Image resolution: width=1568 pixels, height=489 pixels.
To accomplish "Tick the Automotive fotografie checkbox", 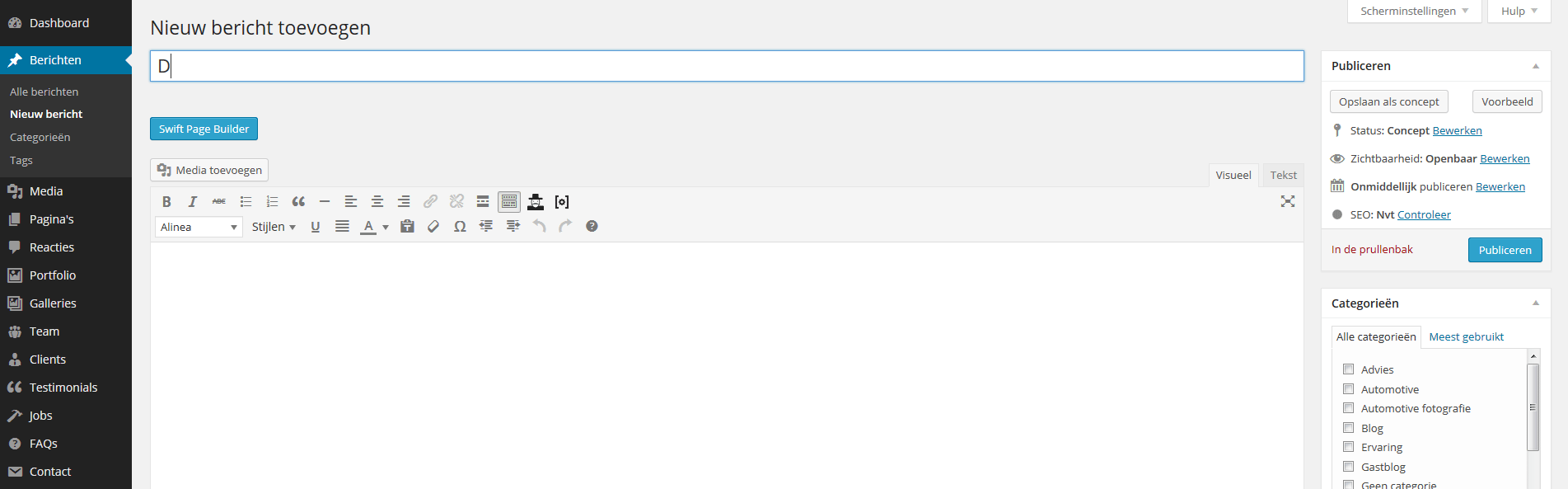I will (x=1349, y=408).
